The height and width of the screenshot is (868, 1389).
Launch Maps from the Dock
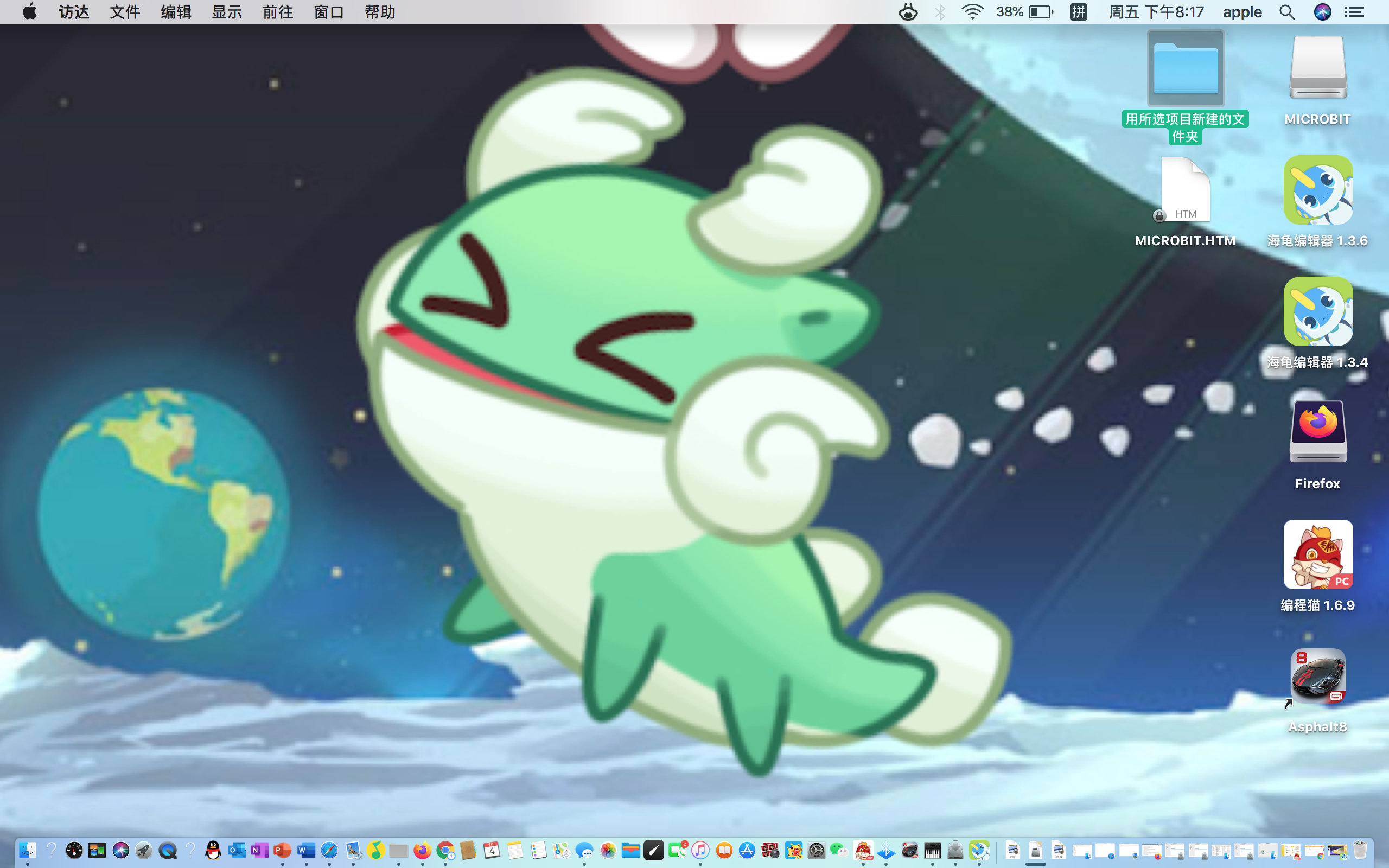click(x=562, y=850)
